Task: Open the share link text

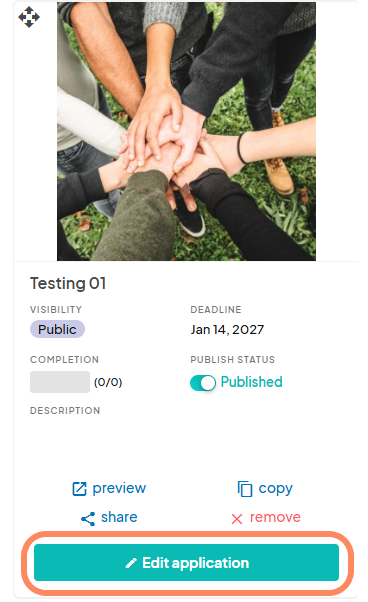Action: pos(119,517)
